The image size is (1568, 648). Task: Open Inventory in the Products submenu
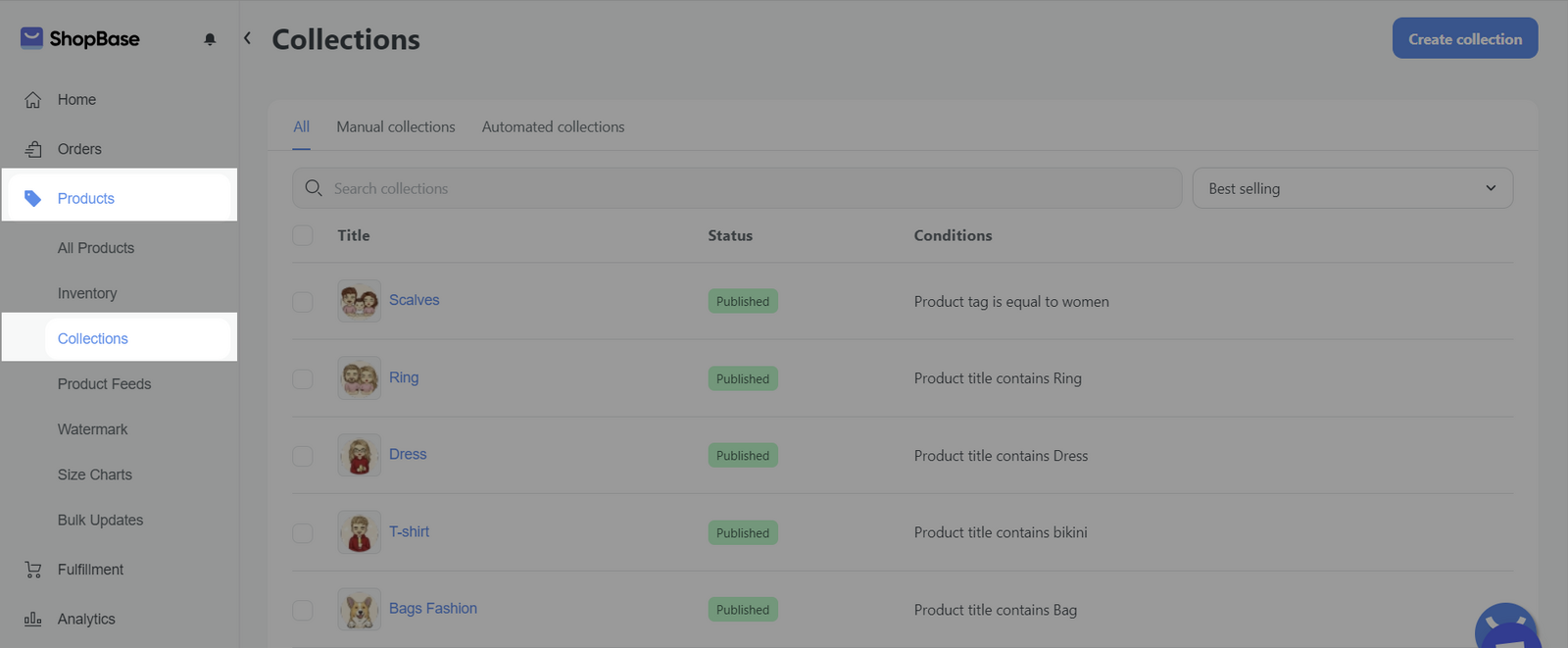click(87, 293)
